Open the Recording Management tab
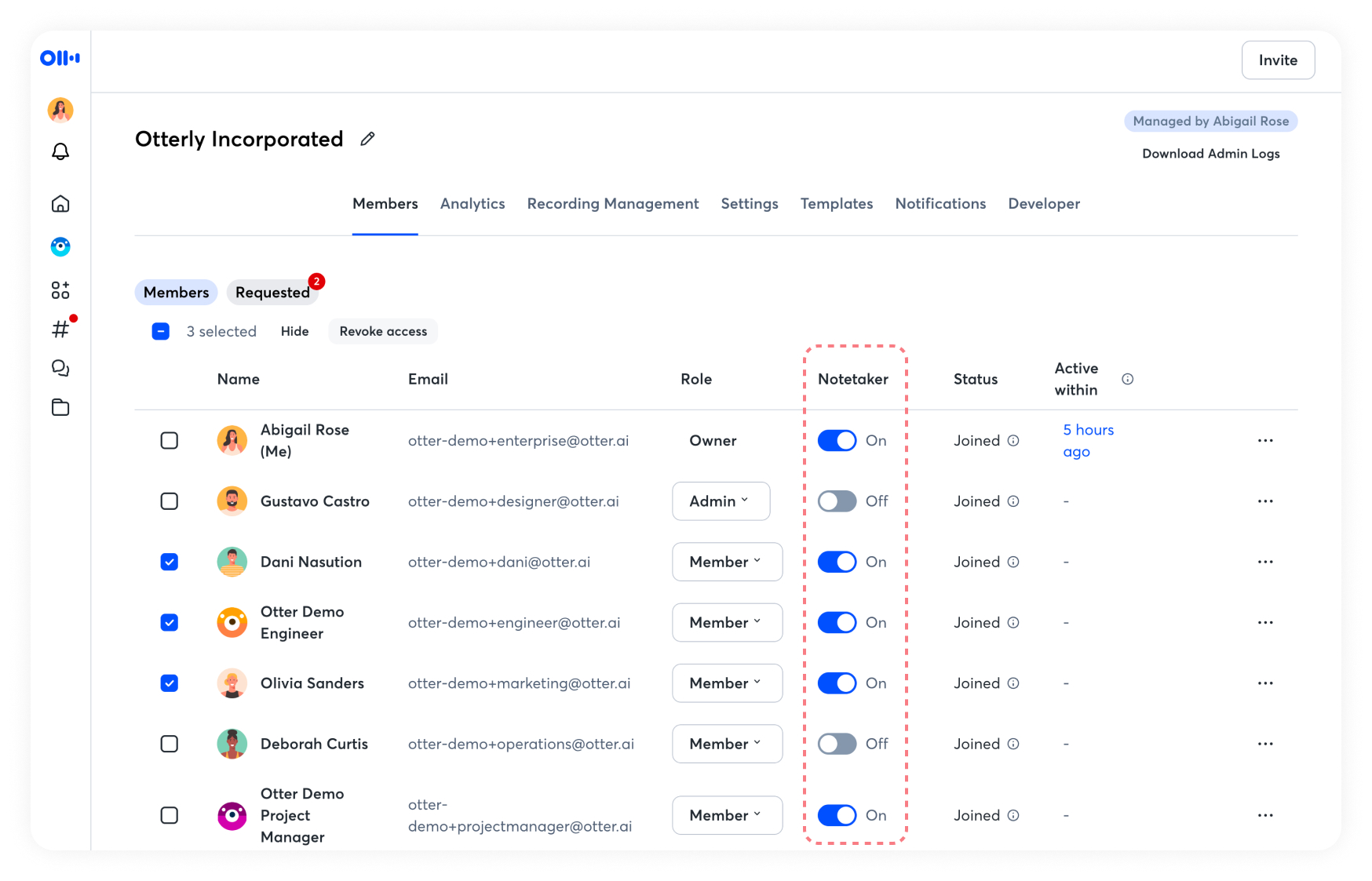The width and height of the screenshot is (1372, 881). coord(612,204)
